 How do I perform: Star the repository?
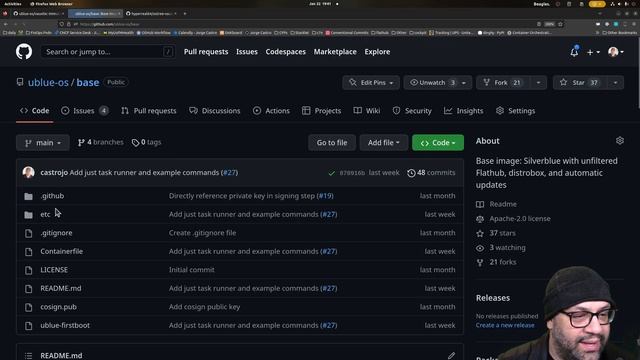579,82
